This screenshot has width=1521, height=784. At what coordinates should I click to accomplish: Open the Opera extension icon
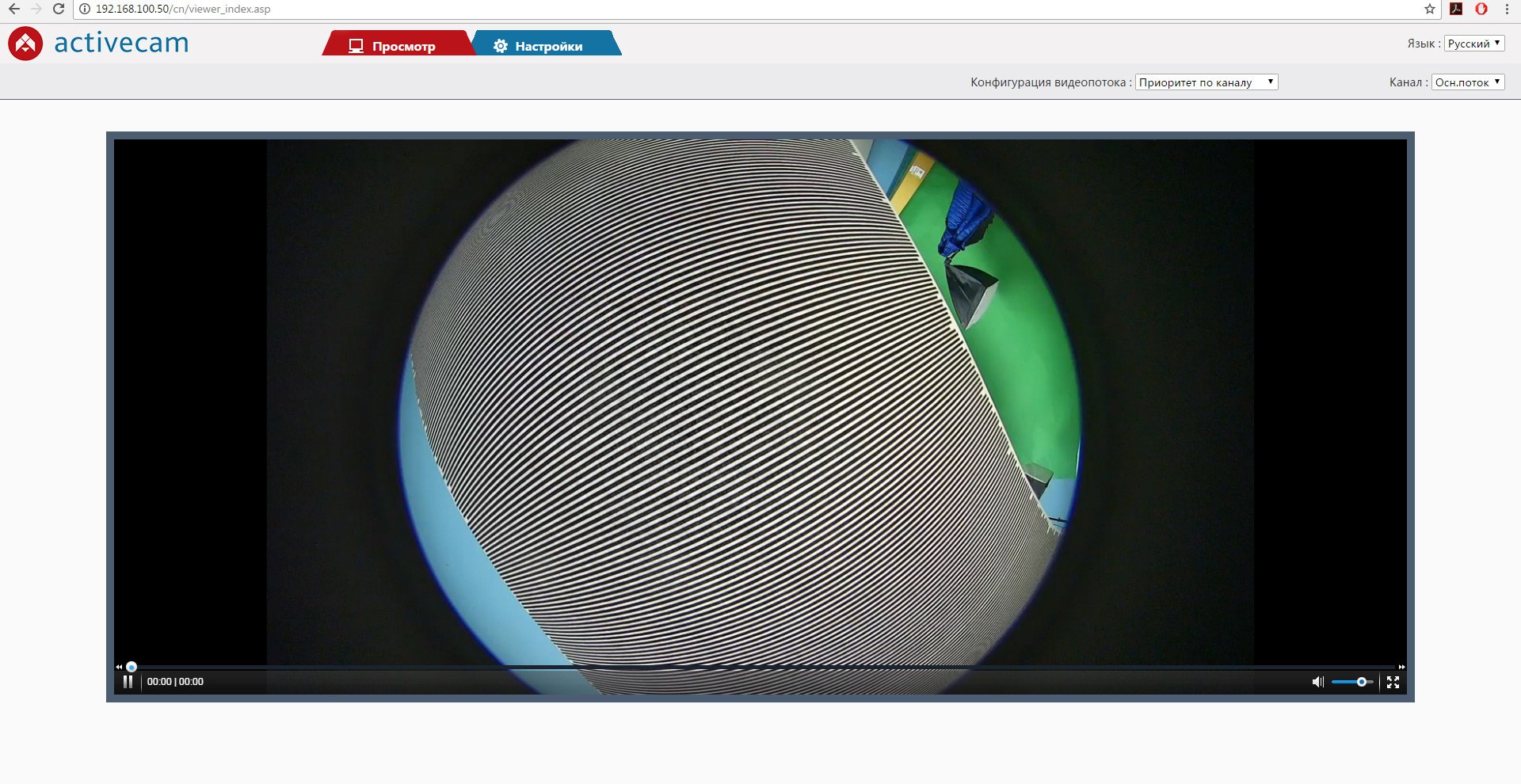pyautogui.click(x=1481, y=9)
